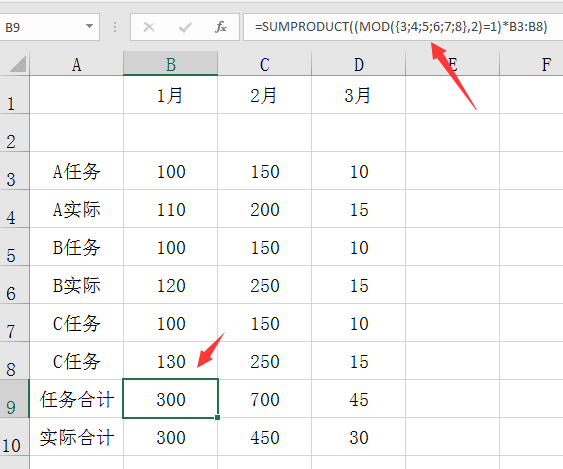Click cell C6 with value 250
563x469 pixels.
[265, 285]
